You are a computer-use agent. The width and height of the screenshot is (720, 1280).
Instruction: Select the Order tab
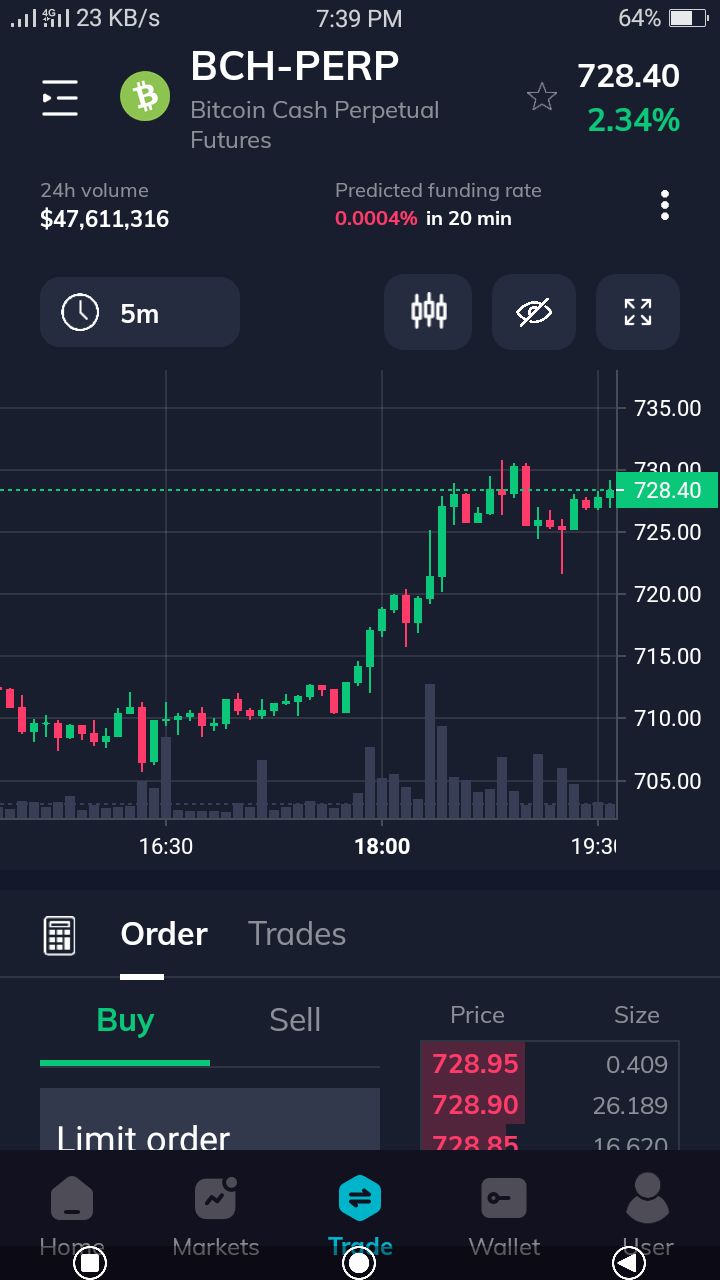(x=164, y=934)
